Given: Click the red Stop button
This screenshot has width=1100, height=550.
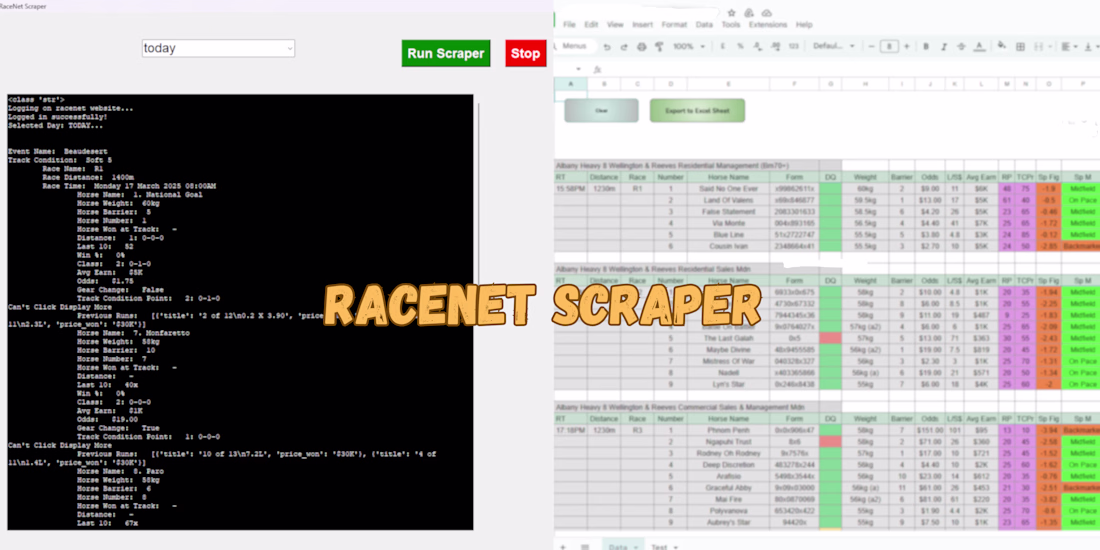Looking at the screenshot, I should 525,53.
